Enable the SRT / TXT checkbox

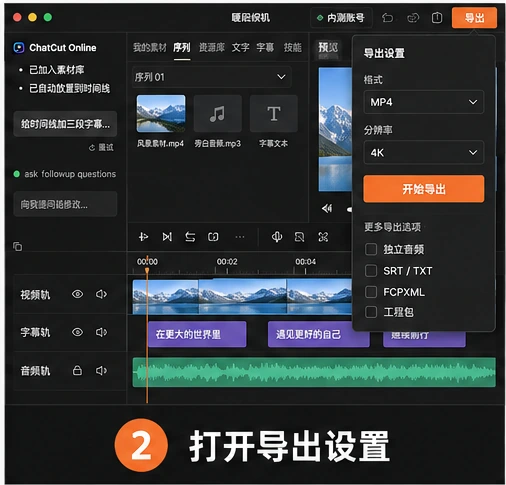pyautogui.click(x=371, y=271)
